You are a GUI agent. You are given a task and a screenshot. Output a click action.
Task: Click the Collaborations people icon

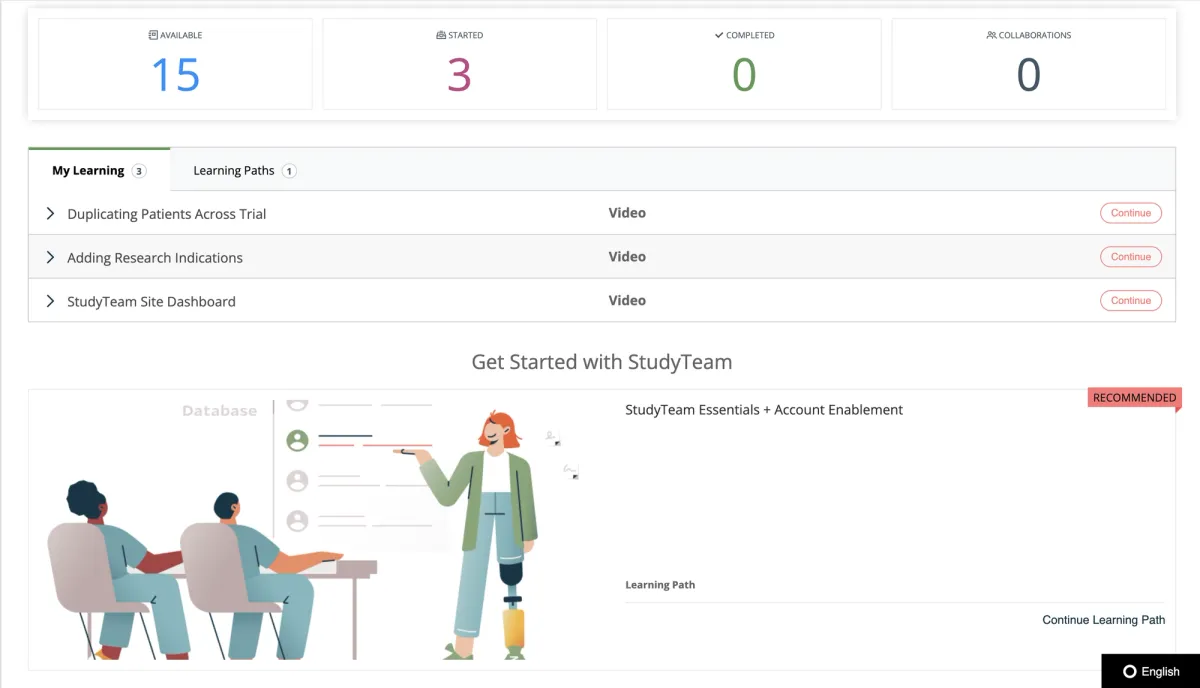click(x=991, y=35)
